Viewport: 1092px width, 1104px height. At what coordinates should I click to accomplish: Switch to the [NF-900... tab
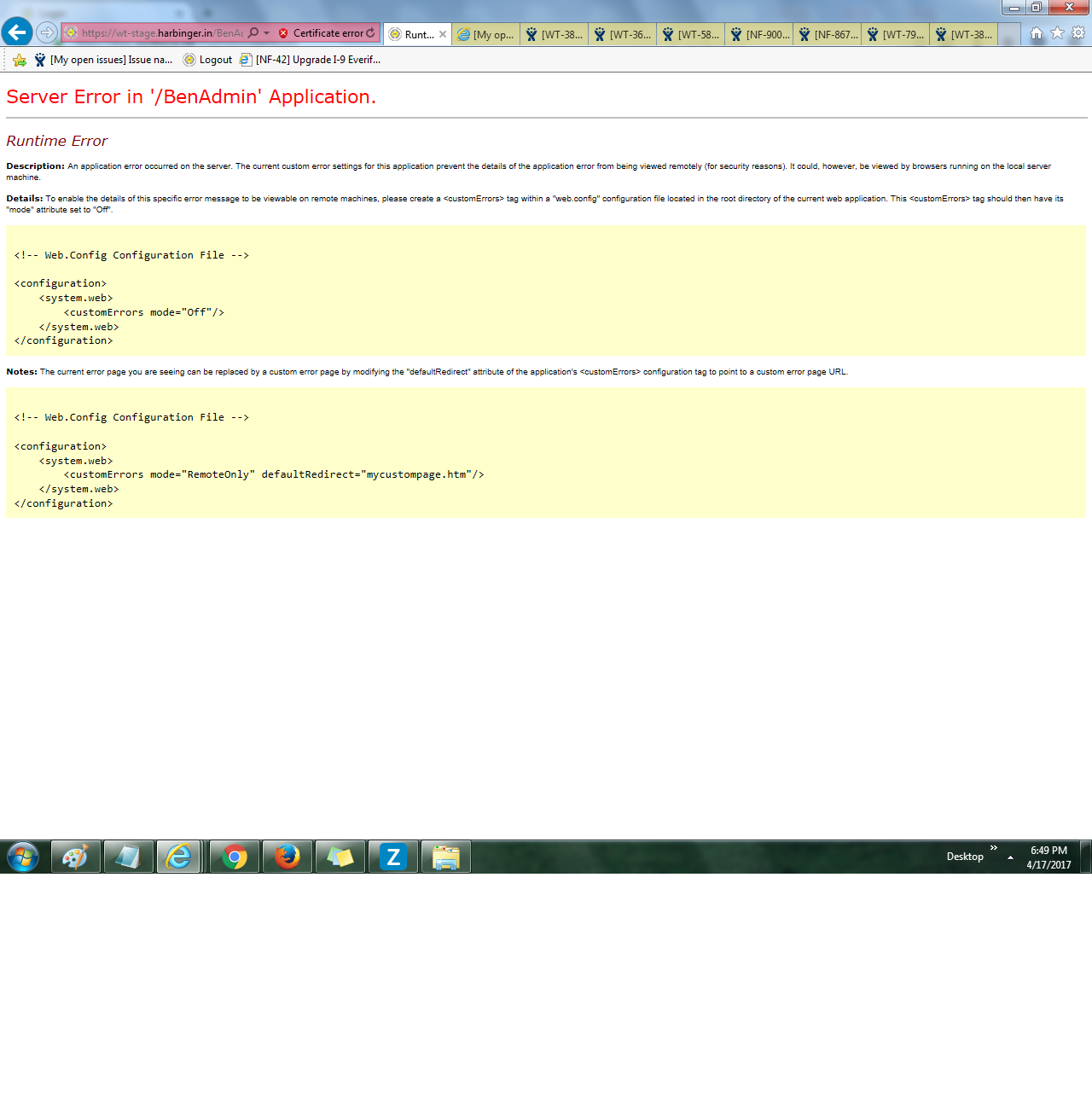pyautogui.click(x=759, y=34)
